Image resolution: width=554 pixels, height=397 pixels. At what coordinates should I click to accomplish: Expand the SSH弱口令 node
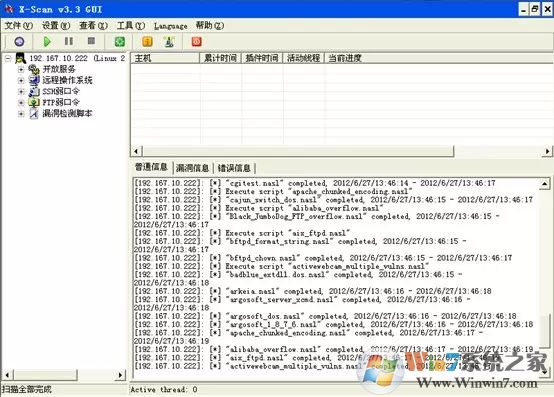(x=21, y=91)
